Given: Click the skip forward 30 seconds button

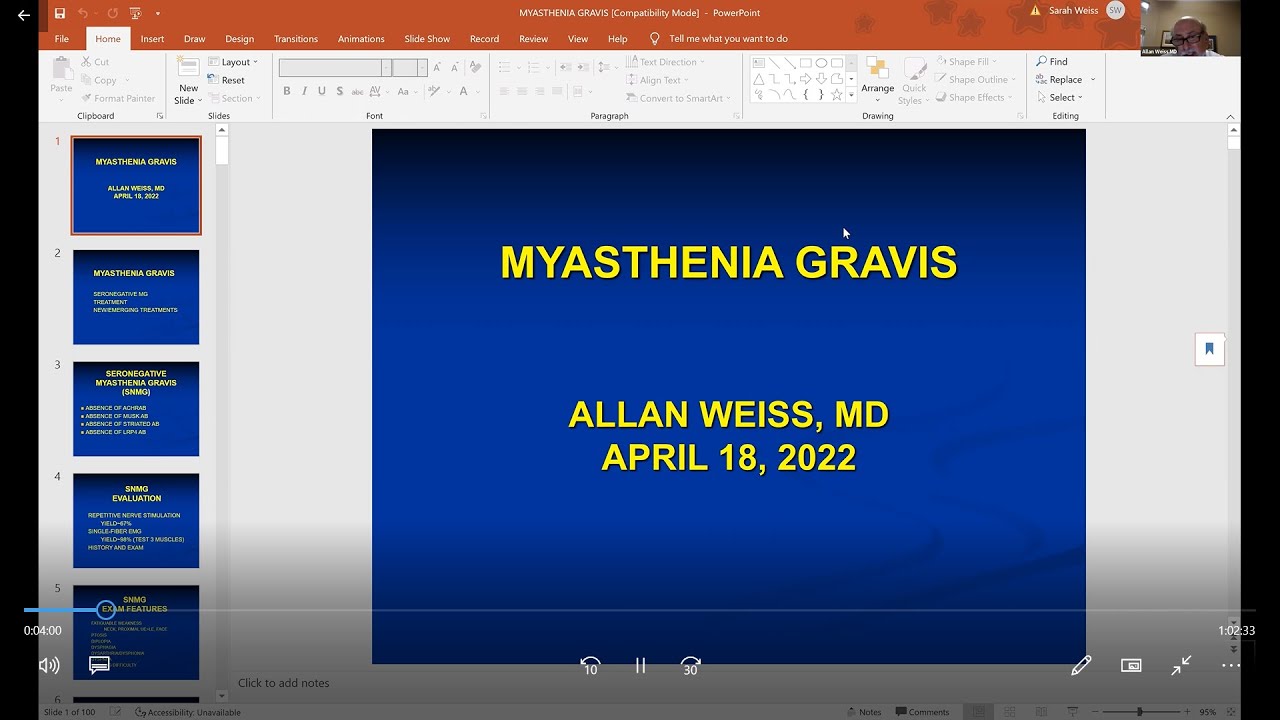Looking at the screenshot, I should point(690,666).
